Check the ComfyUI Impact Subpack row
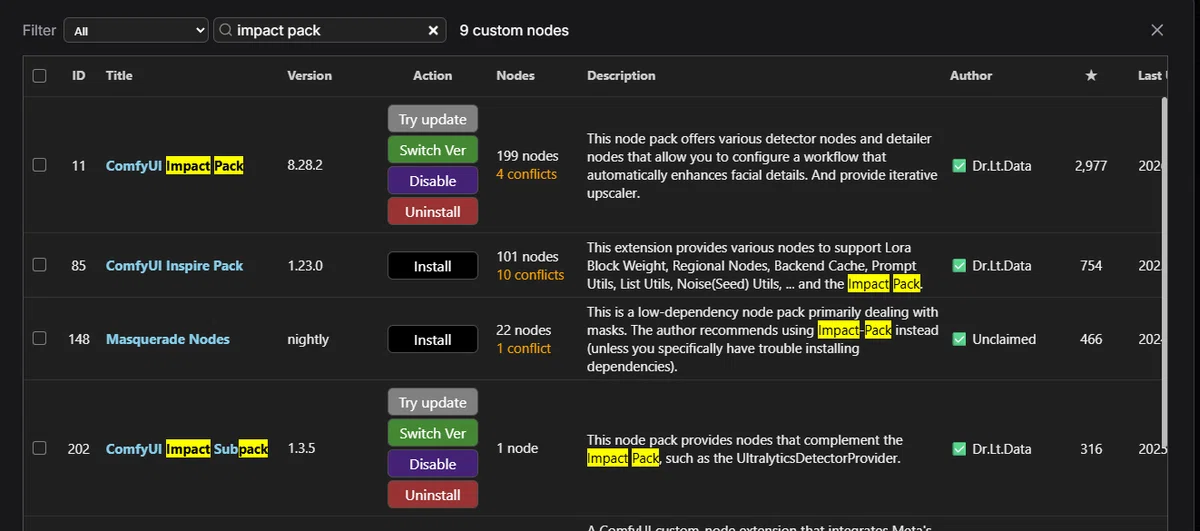Screen dimensions: 1200x531 pyautogui.click(x=39, y=448)
